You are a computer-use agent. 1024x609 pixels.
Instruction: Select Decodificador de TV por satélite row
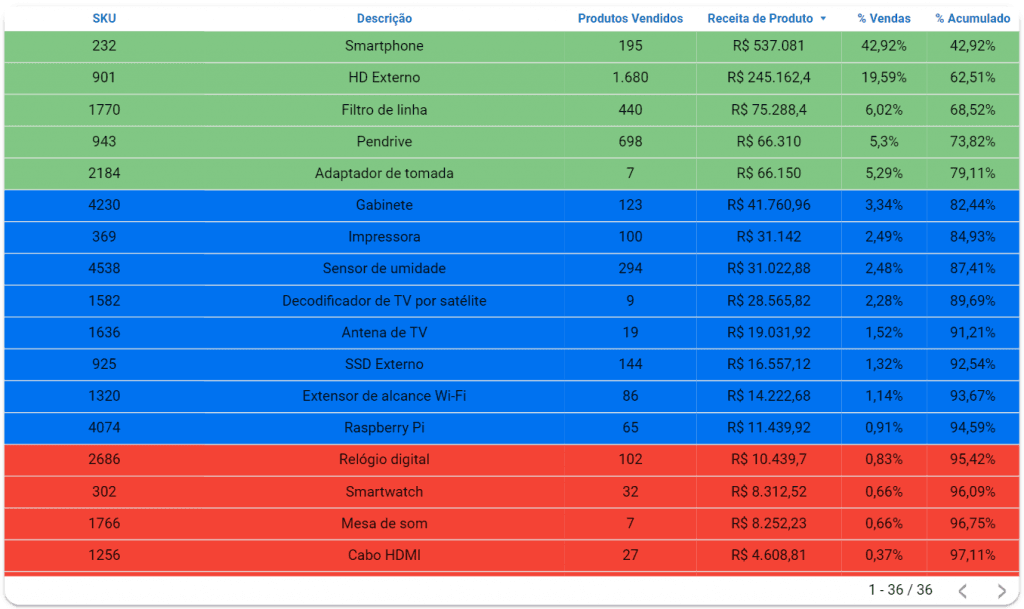tap(384, 301)
